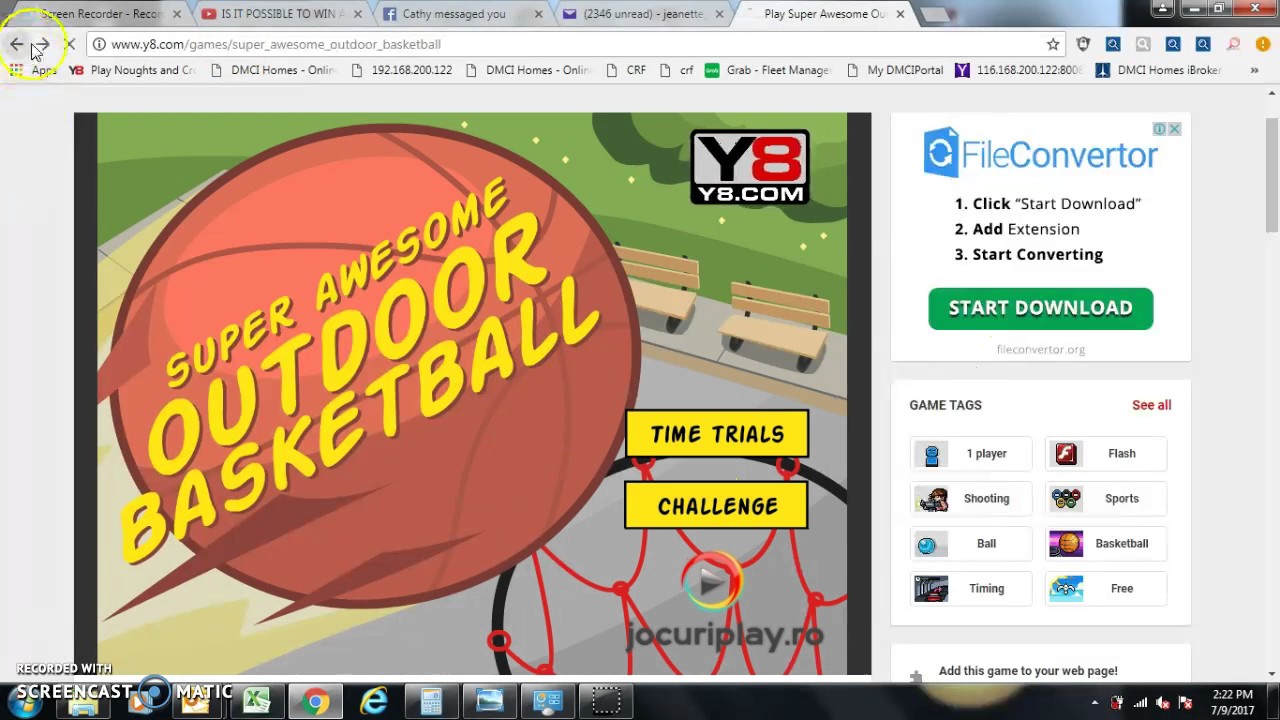
Task: Select the Flash game tag
Action: tap(1106, 454)
